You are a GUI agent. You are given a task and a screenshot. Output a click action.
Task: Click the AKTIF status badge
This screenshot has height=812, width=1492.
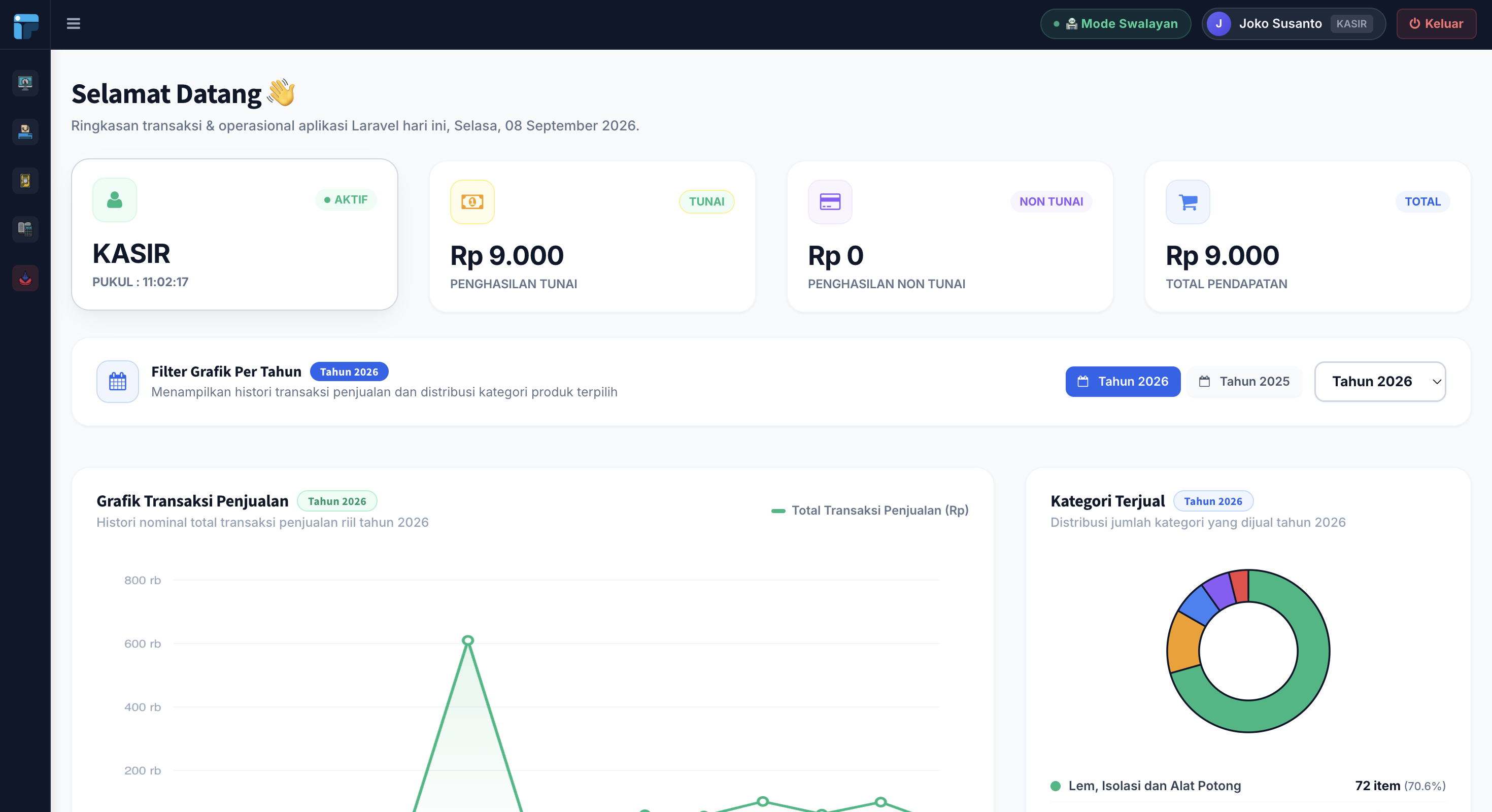click(x=346, y=200)
